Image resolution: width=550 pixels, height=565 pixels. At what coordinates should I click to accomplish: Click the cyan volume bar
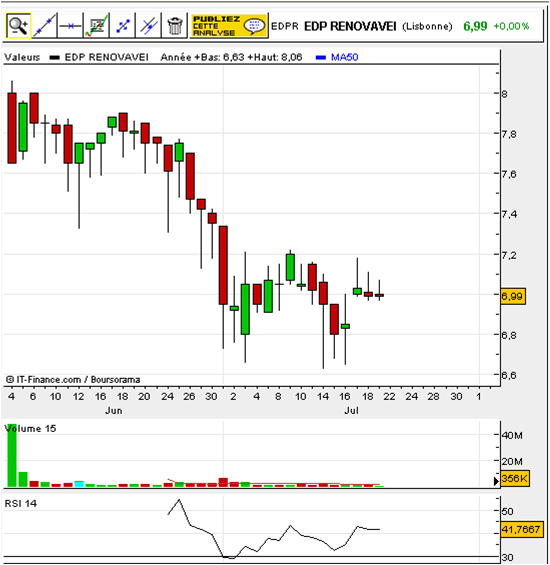pos(79,484)
